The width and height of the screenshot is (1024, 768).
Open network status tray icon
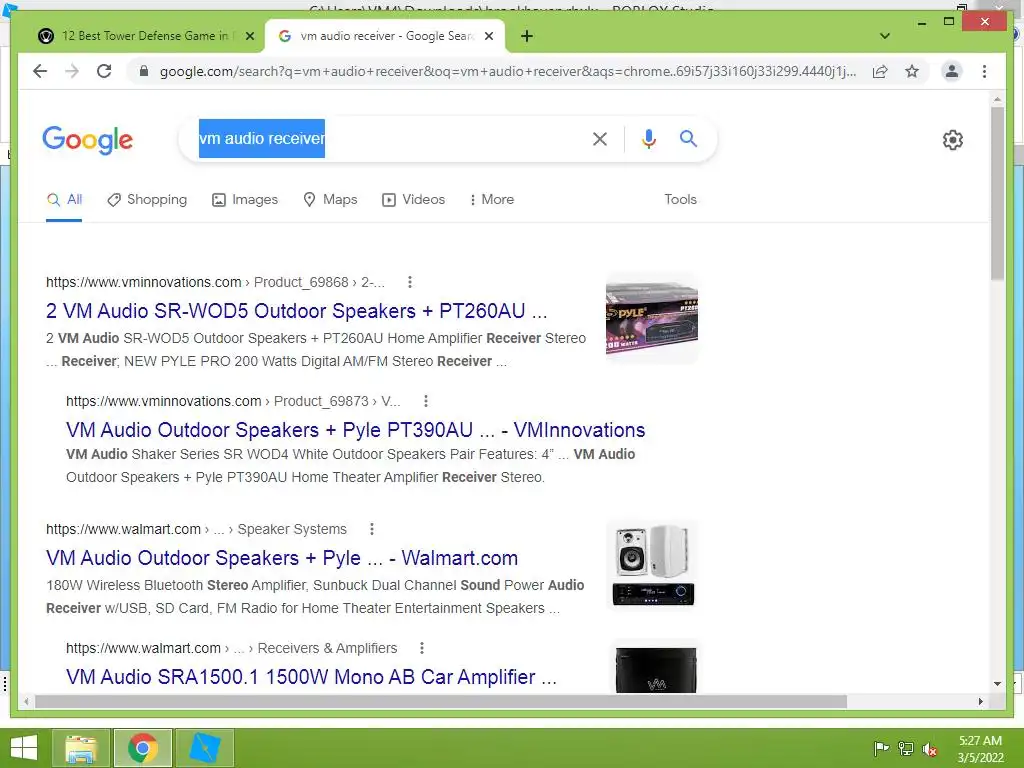905,748
